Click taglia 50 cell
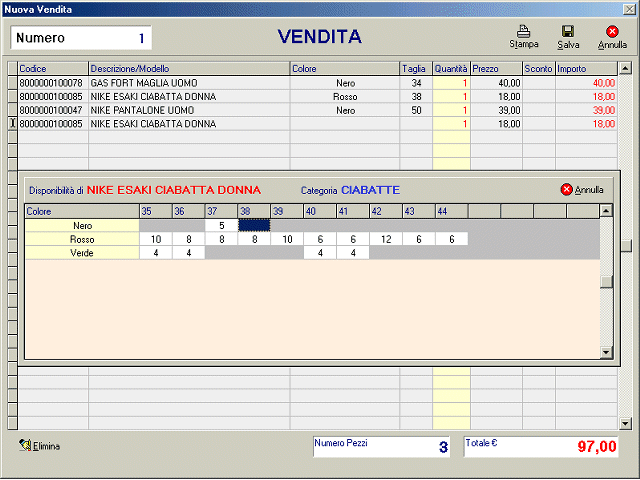Viewport: 640px width, 480px height. click(416, 110)
